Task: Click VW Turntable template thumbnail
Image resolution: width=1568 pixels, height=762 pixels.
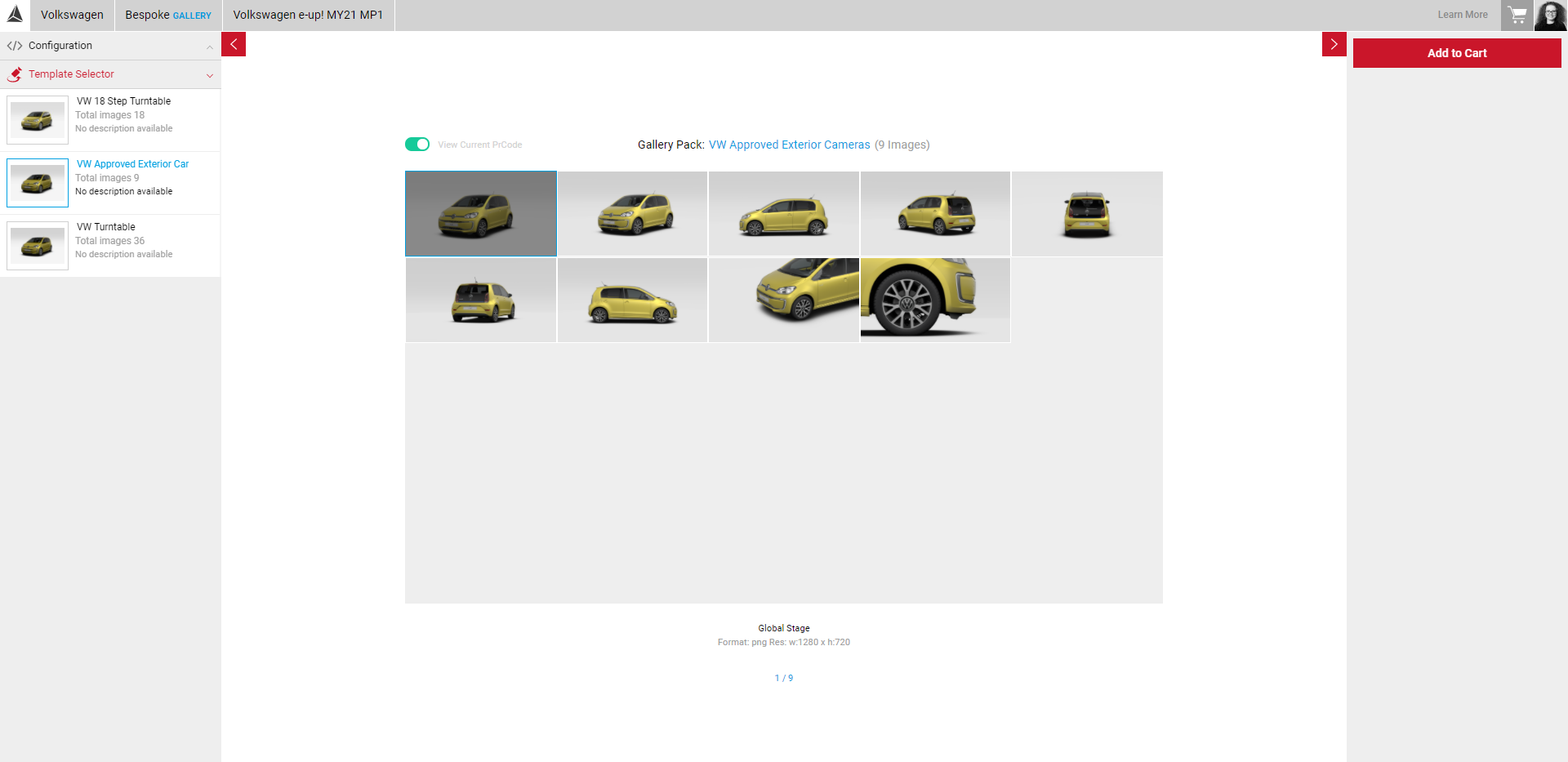Action: [x=38, y=246]
